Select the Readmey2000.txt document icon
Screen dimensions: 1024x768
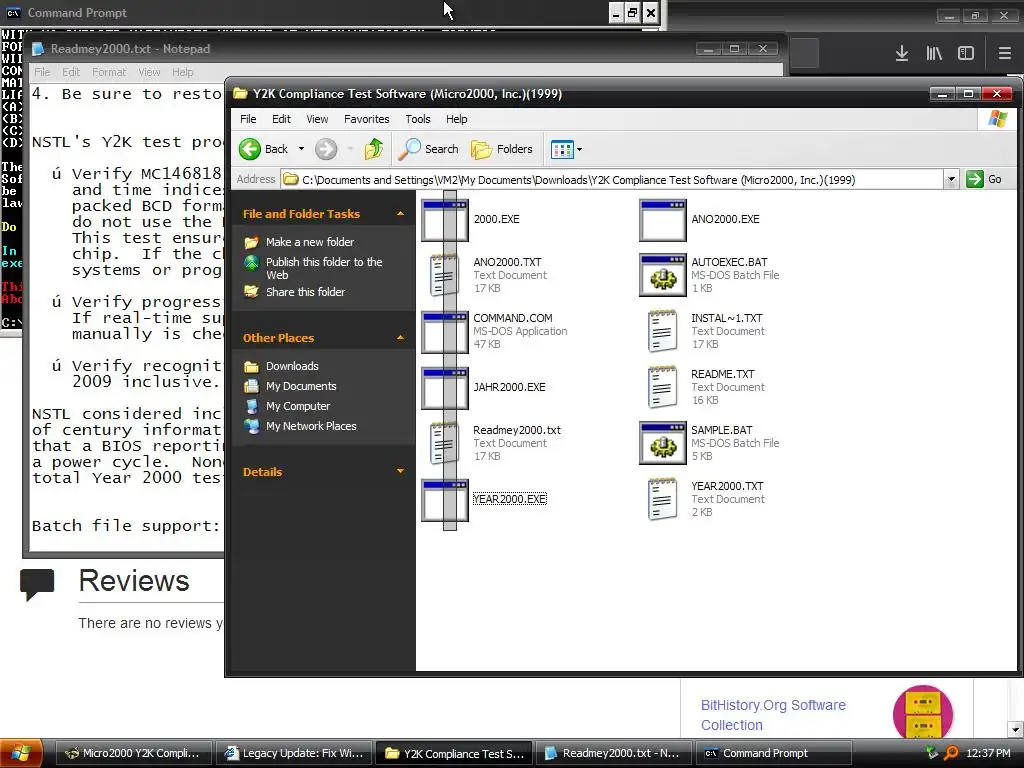click(445, 443)
